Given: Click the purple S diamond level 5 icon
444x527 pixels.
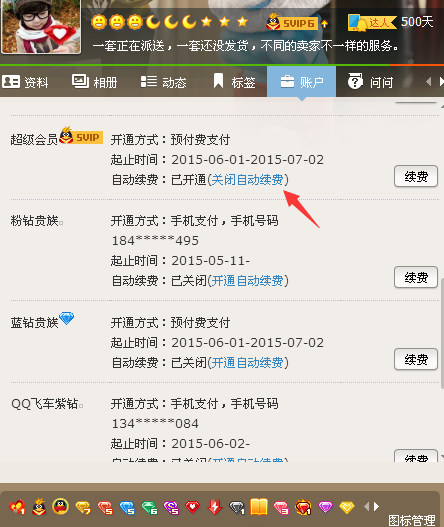Looking at the screenshot, I should coord(171,508).
